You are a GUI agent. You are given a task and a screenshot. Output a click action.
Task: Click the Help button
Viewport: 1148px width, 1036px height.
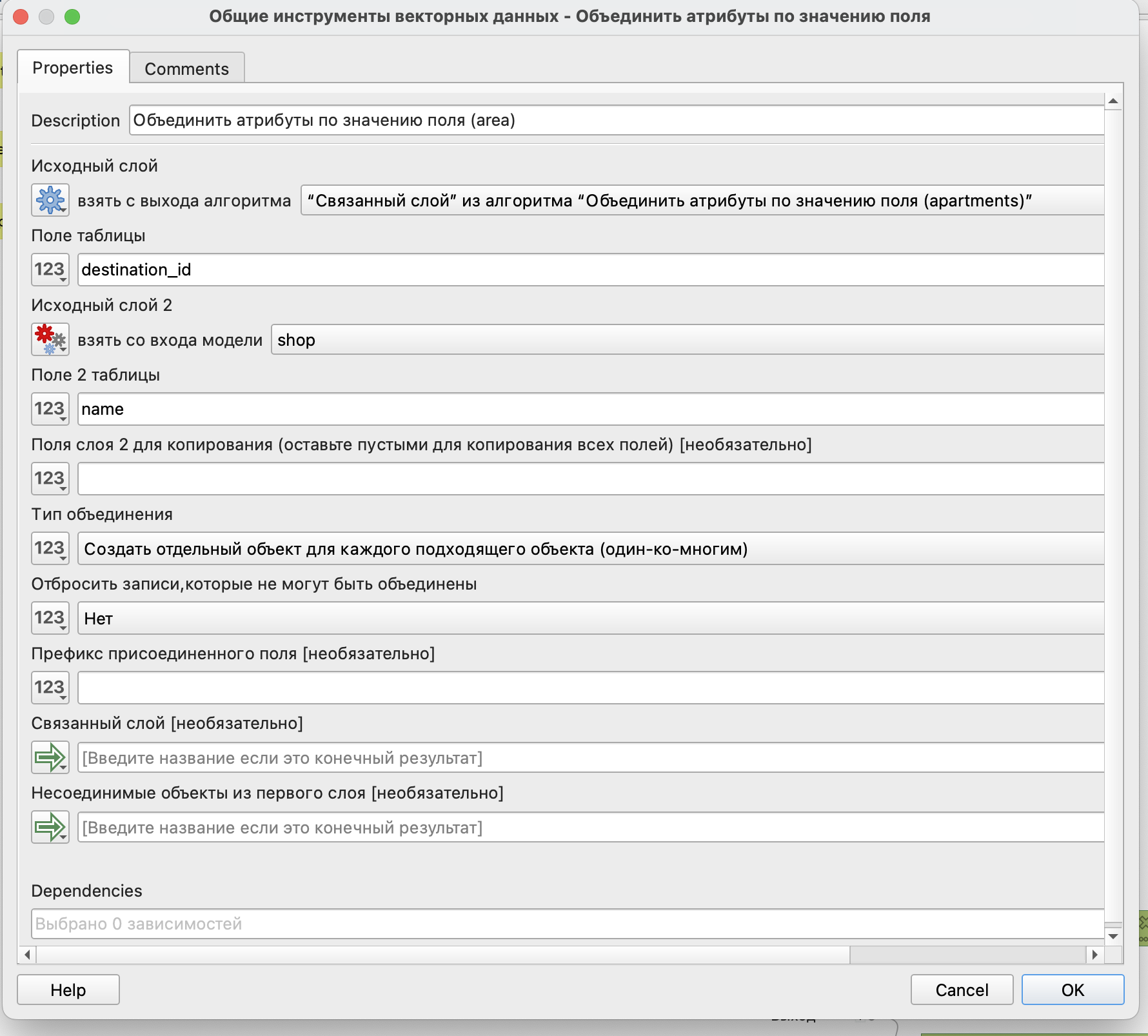pyautogui.click(x=68, y=990)
